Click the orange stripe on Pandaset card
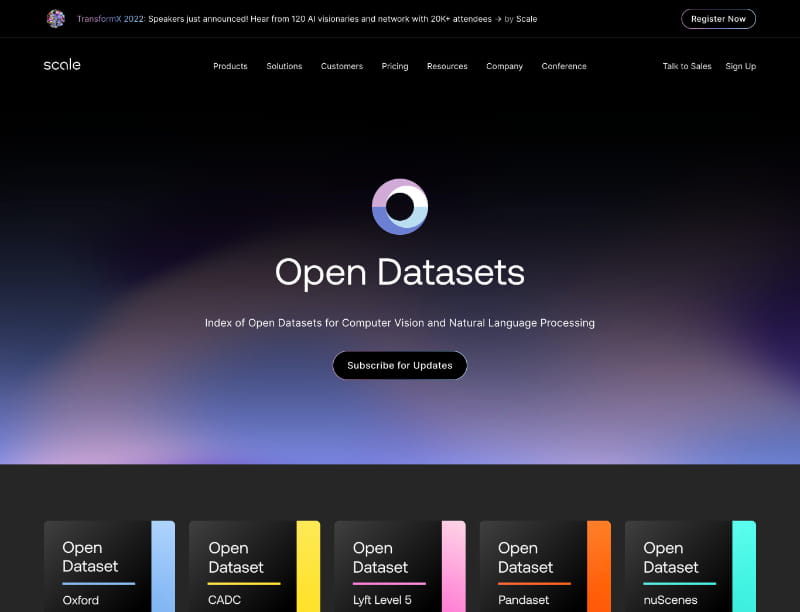 pyautogui.click(x=599, y=566)
